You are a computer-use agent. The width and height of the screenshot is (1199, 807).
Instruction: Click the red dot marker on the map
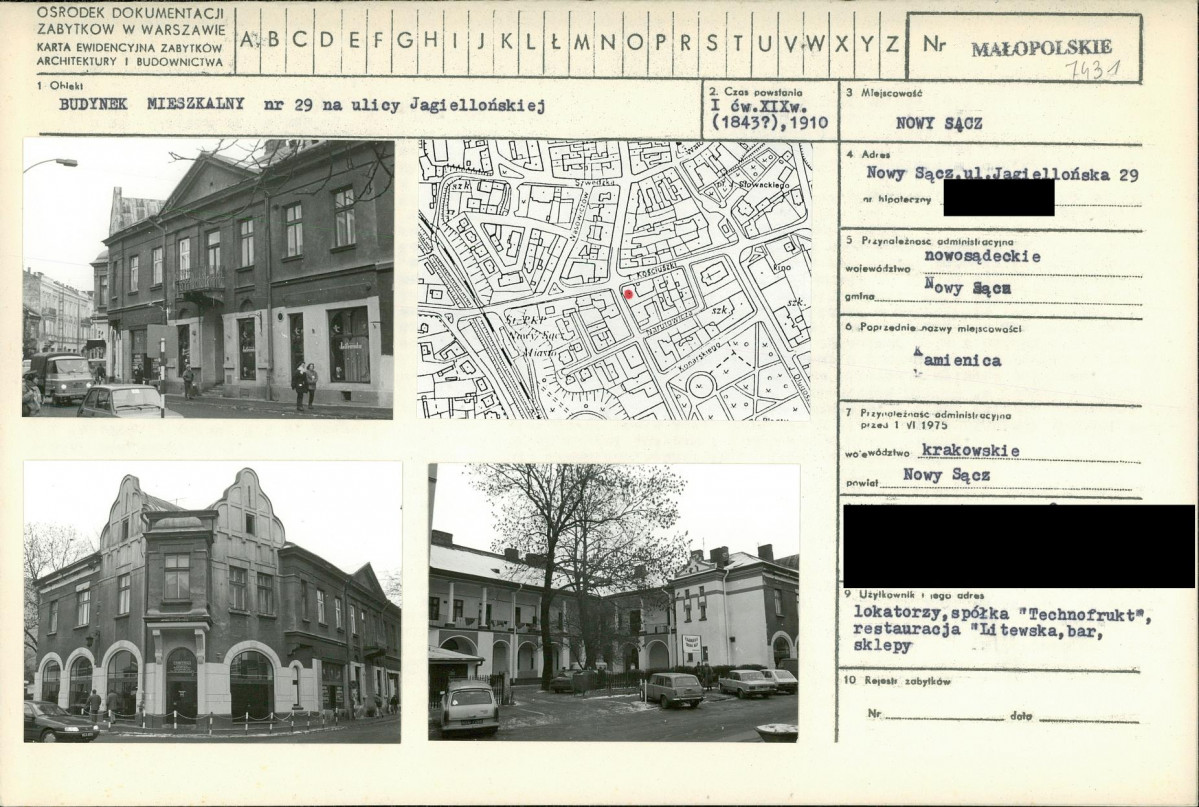pyautogui.click(x=628, y=294)
